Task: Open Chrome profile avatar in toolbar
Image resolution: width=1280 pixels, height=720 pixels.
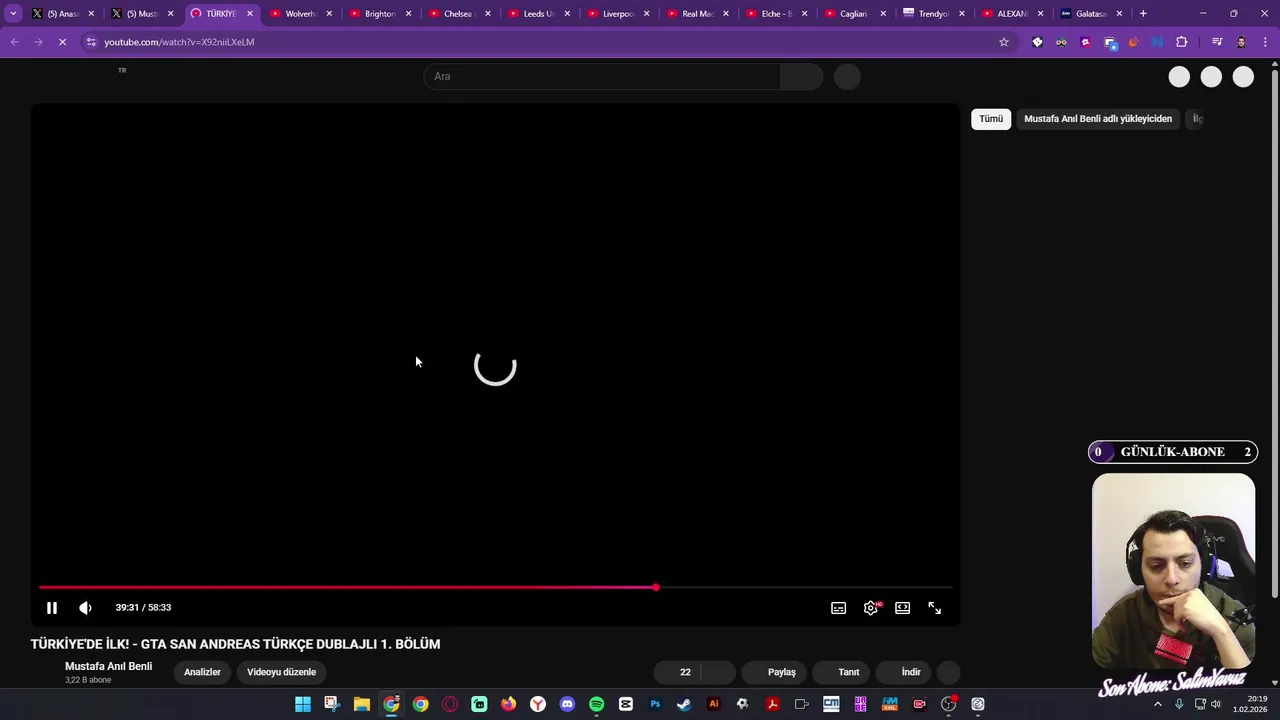Action: [x=1242, y=42]
